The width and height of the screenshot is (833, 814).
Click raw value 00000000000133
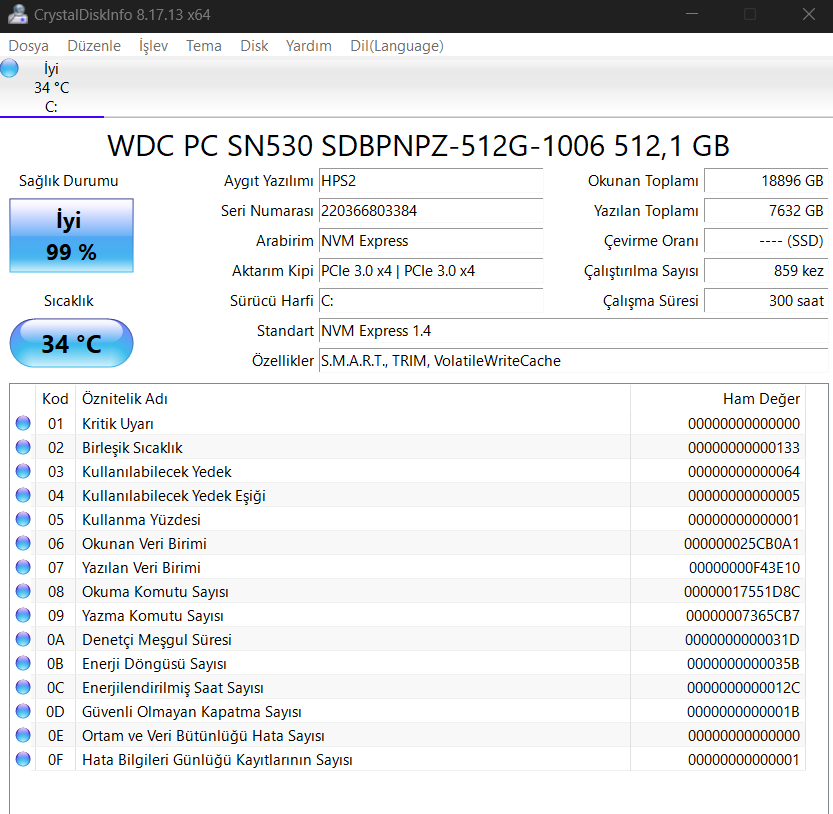pyautogui.click(x=744, y=448)
